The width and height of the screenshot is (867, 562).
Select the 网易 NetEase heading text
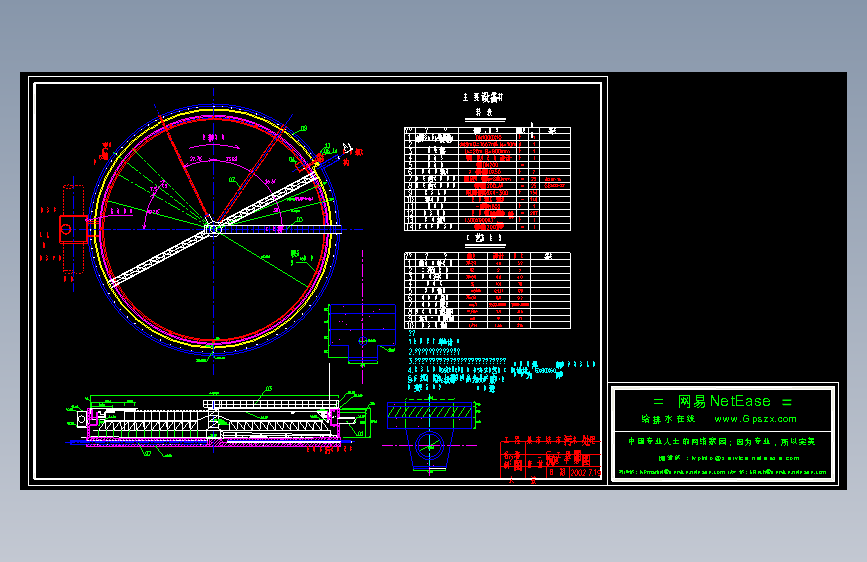(x=723, y=401)
